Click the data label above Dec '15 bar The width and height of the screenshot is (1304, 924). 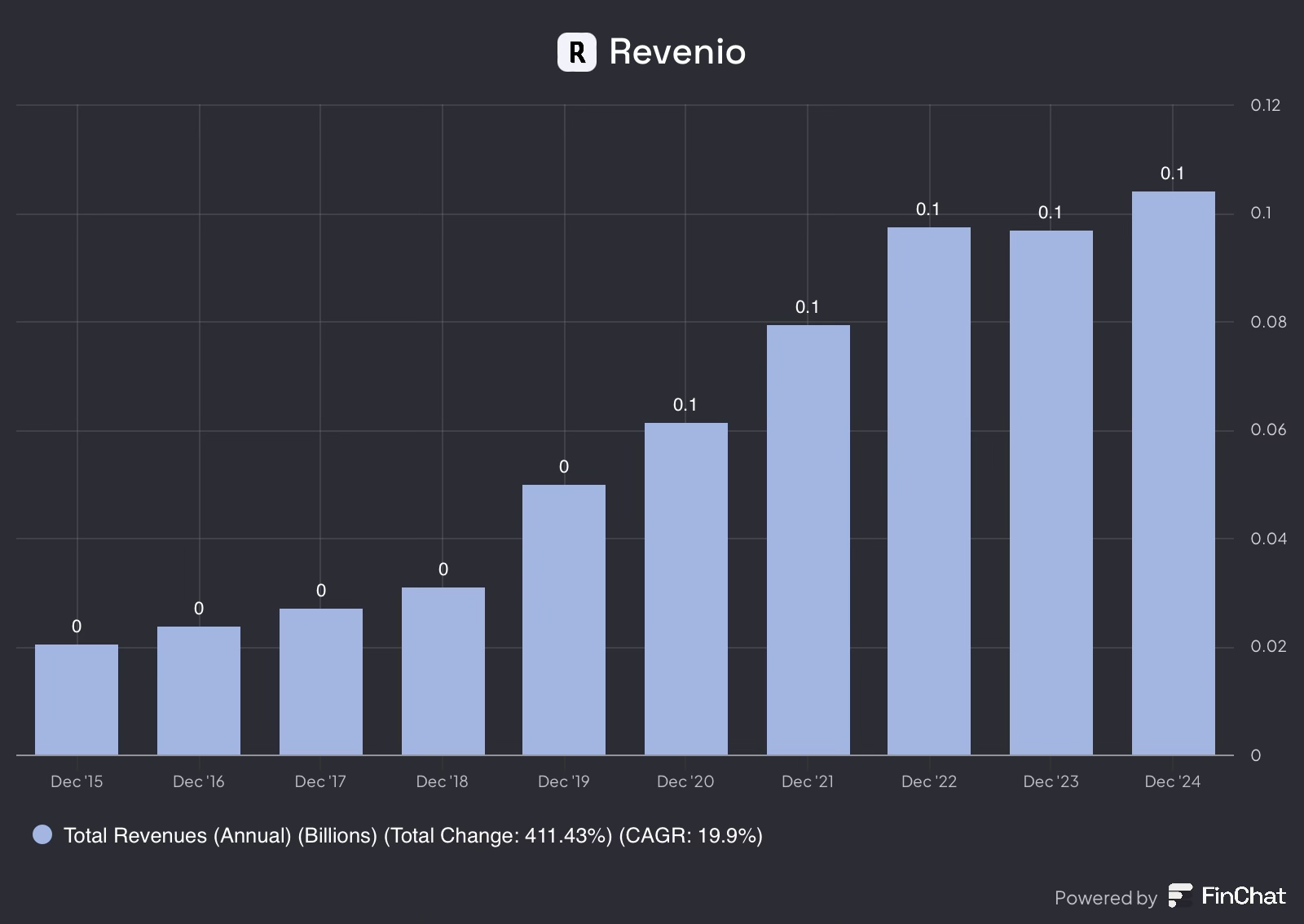(x=77, y=627)
